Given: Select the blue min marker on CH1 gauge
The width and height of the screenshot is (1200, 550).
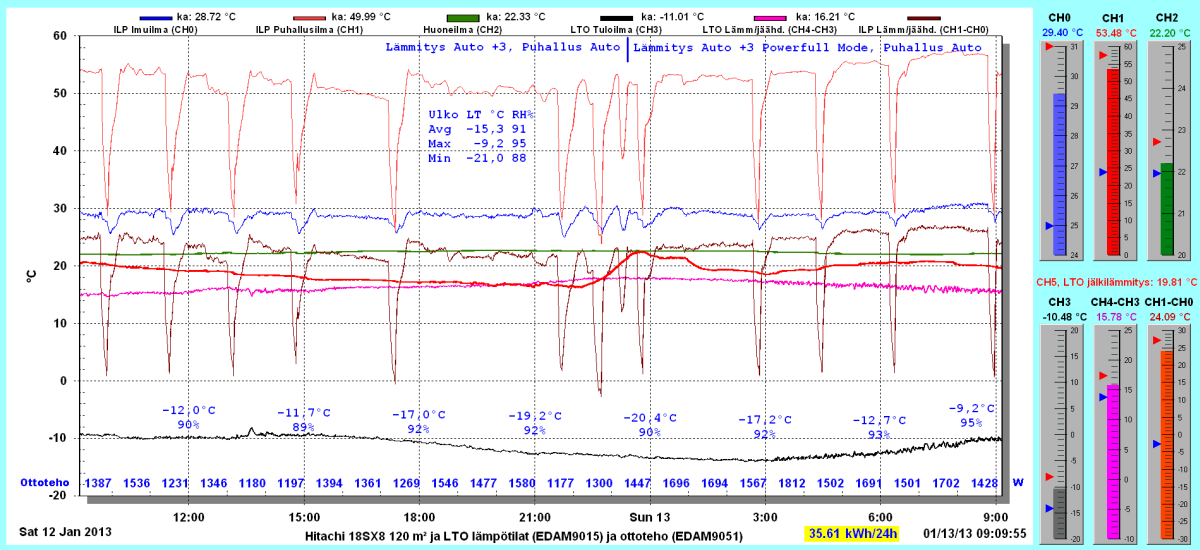Looking at the screenshot, I should (x=1103, y=173).
